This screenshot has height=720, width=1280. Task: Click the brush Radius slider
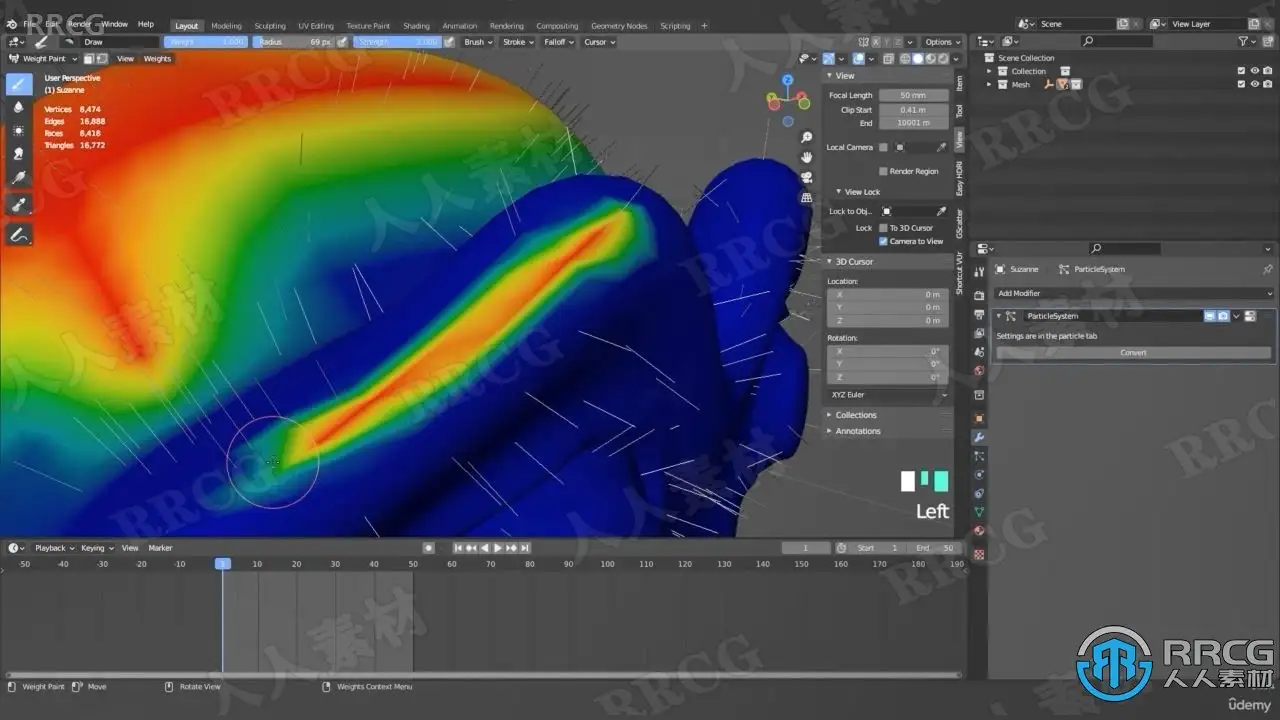click(x=294, y=42)
